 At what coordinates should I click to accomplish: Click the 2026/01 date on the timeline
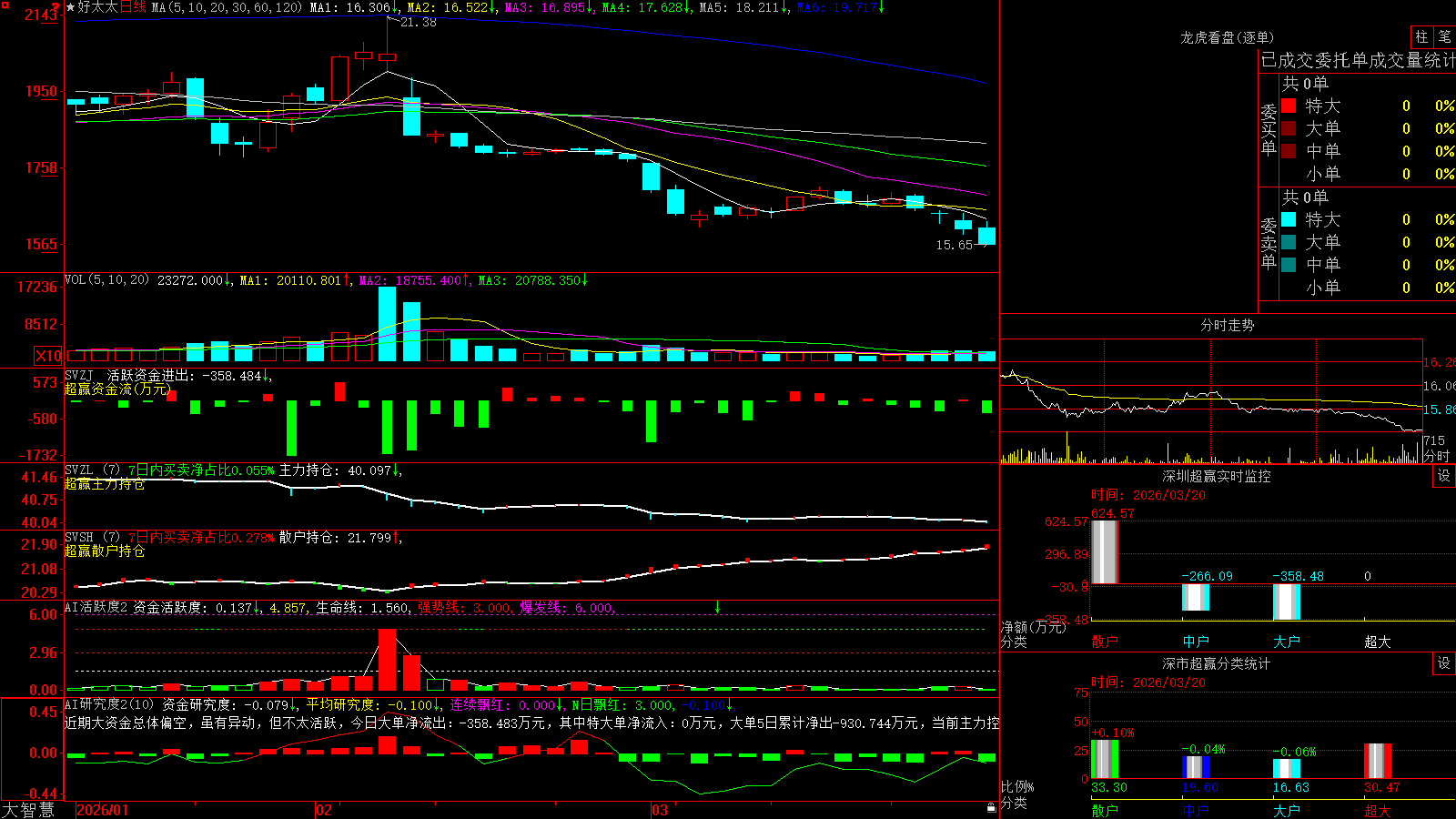[102, 810]
